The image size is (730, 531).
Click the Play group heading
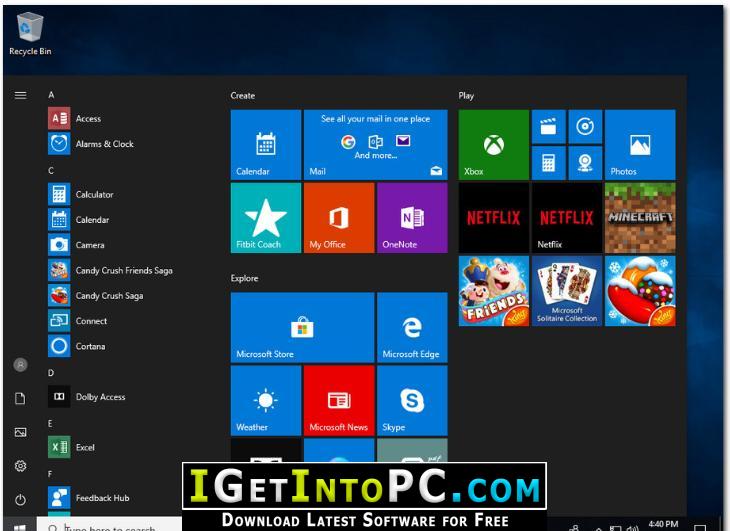coord(466,96)
